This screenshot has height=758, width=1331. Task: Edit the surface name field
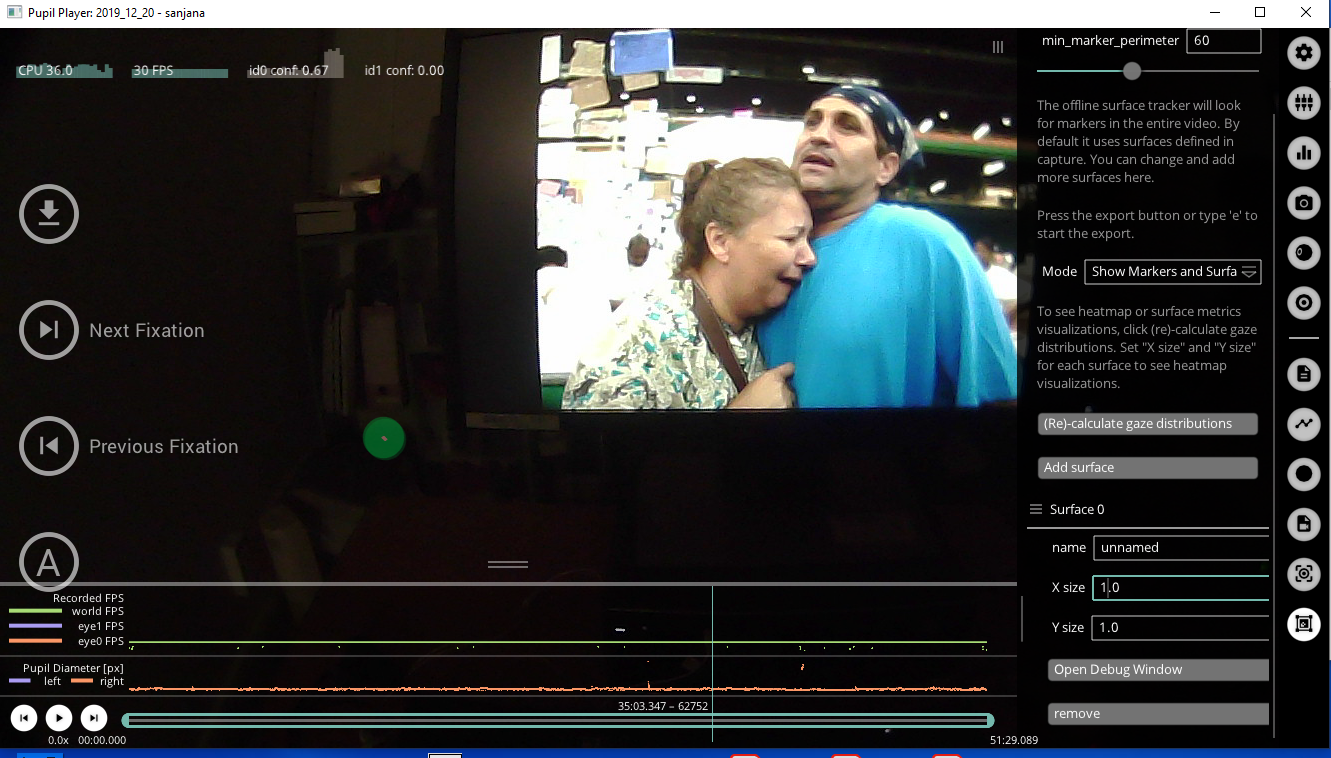[1181, 548]
